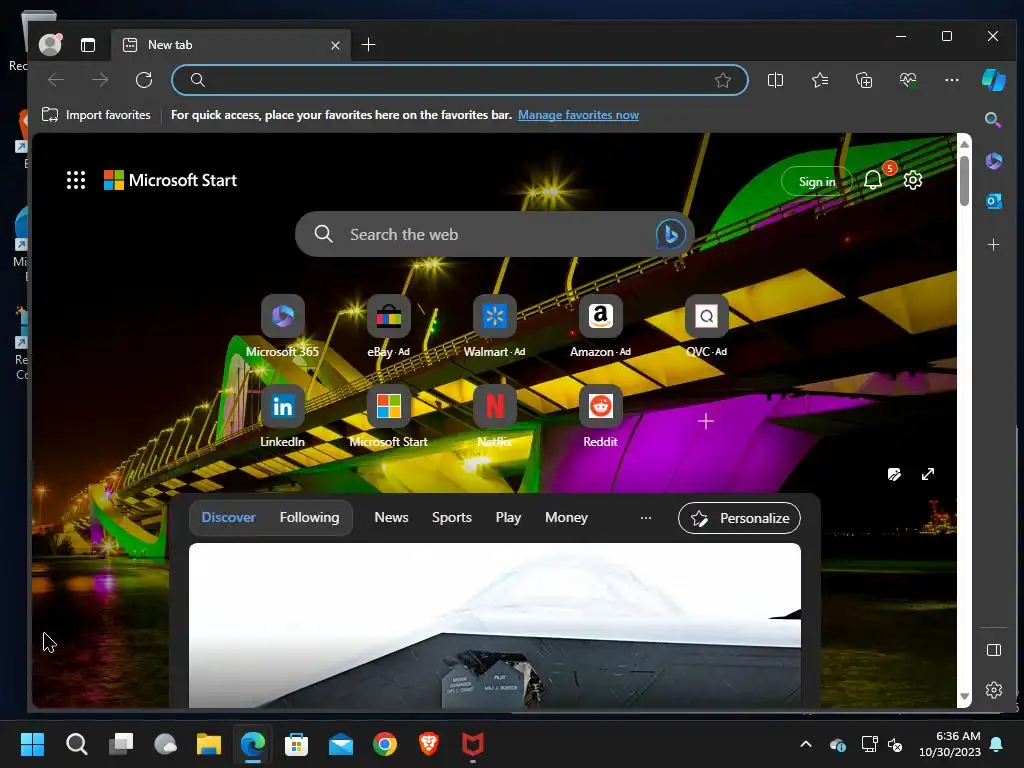Image resolution: width=1024 pixels, height=768 pixels.
Task: Open Outlook in the sidebar
Action: [993, 201]
